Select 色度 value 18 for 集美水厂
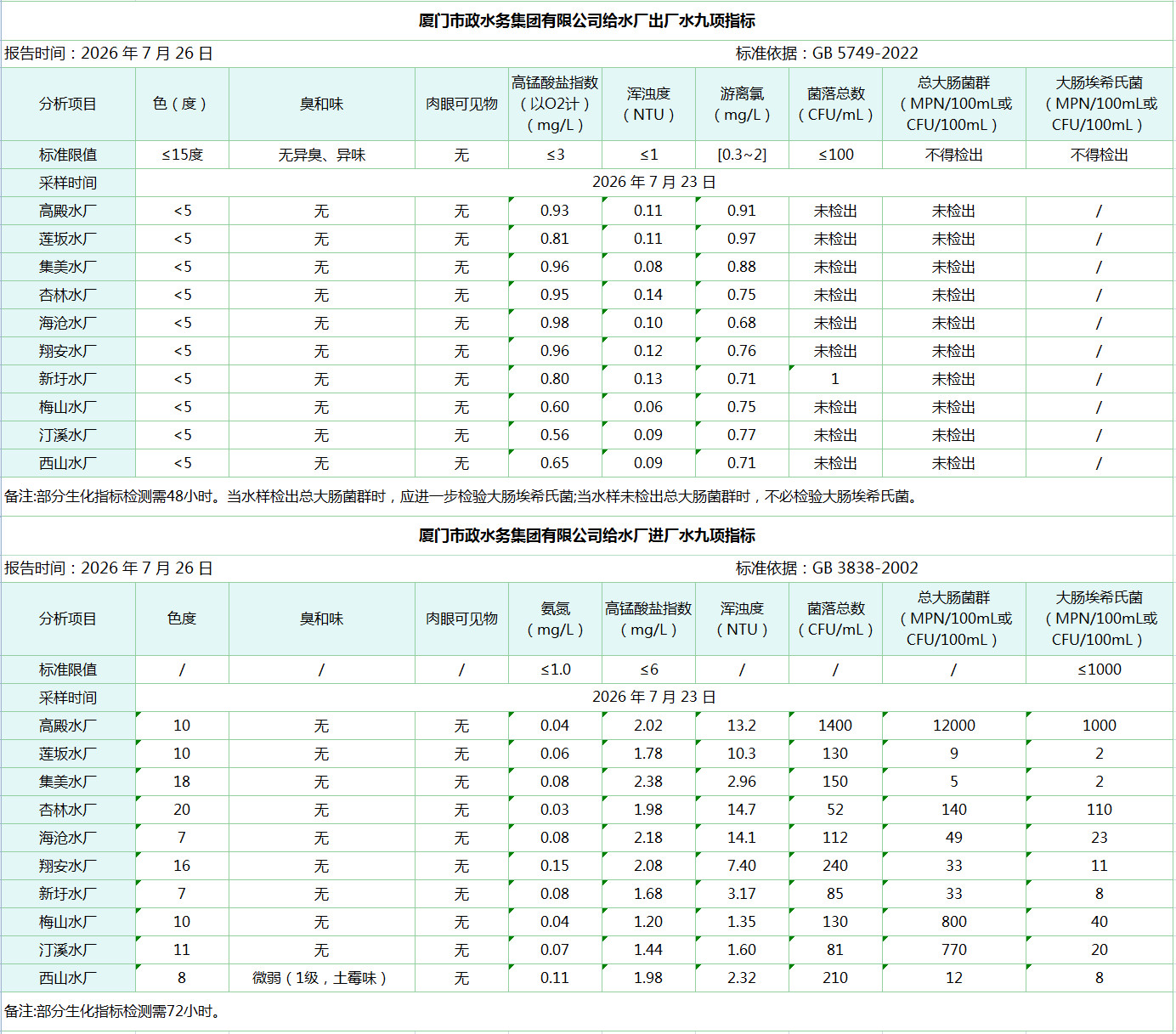Image resolution: width=1176 pixels, height=1034 pixels. 182,782
